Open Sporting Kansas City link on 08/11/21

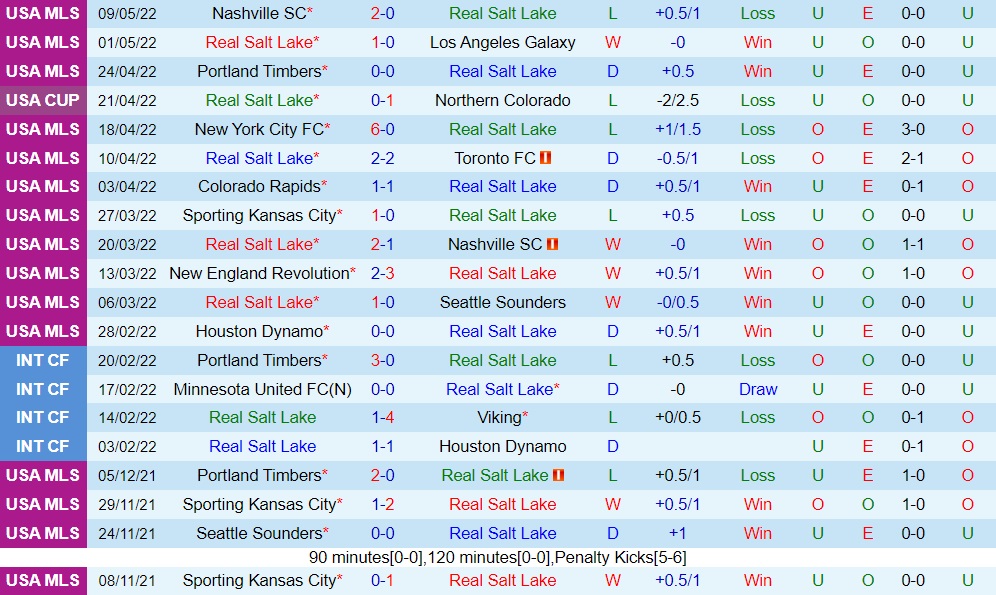tap(259, 580)
